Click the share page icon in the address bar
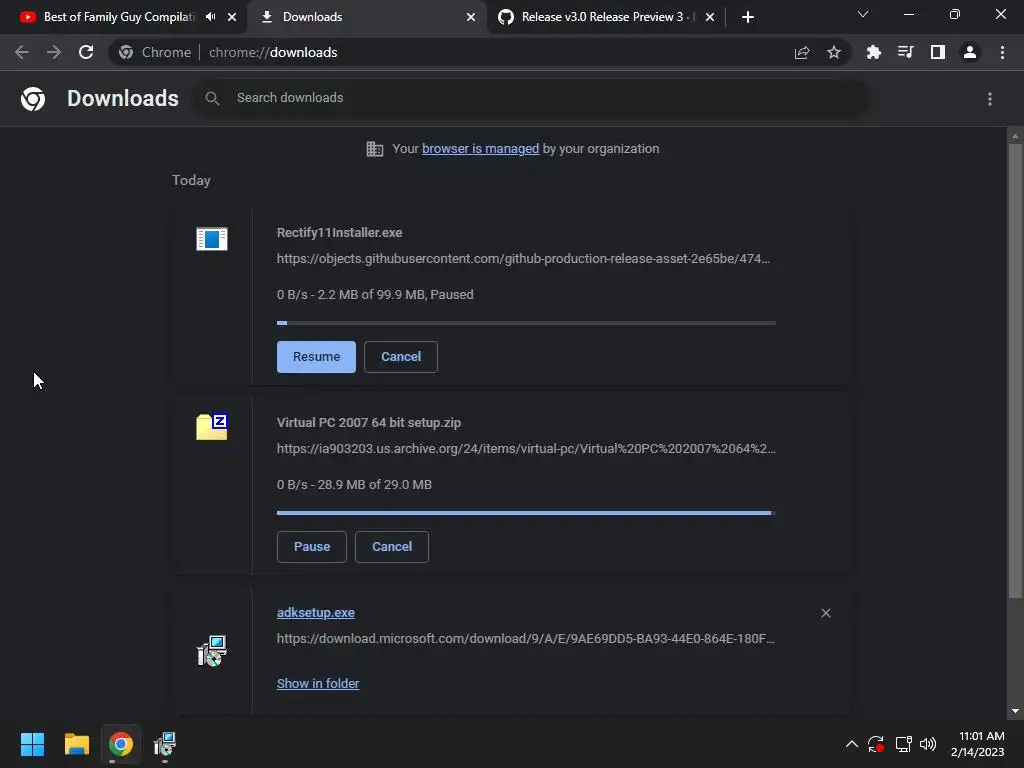 802,52
